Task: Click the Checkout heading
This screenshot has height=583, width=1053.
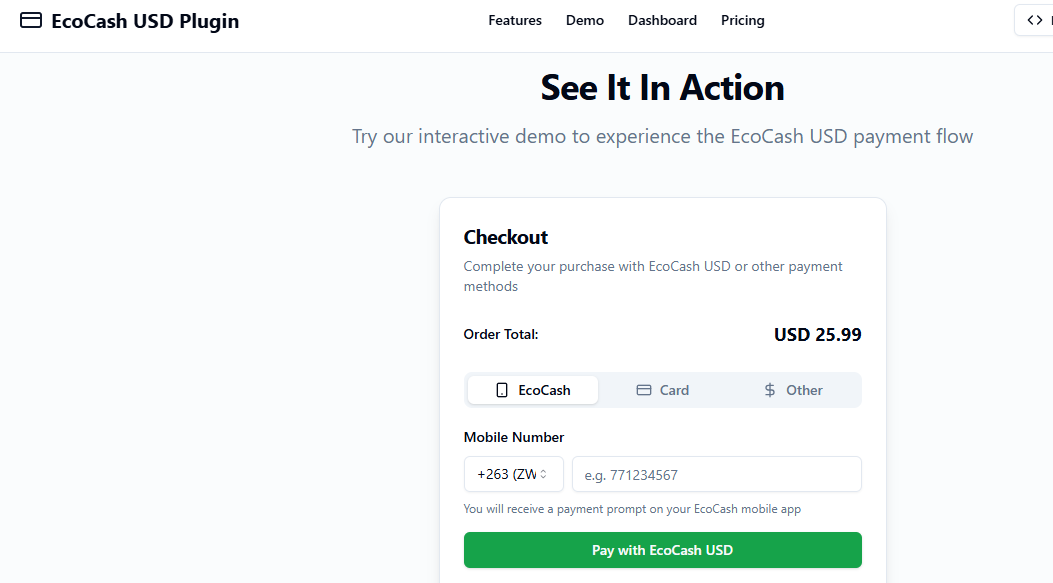Action: [506, 237]
